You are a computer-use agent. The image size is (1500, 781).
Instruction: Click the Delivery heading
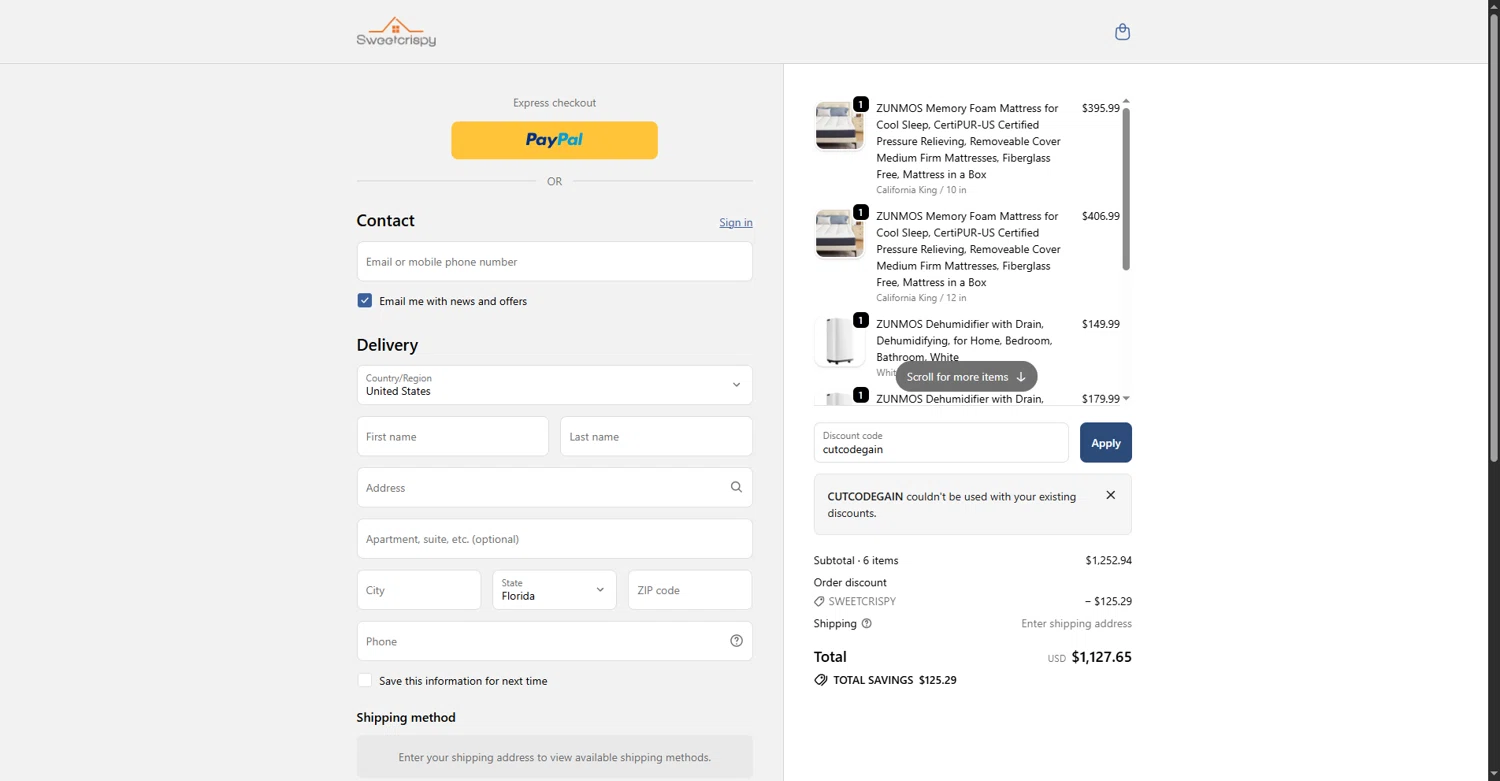click(x=387, y=345)
